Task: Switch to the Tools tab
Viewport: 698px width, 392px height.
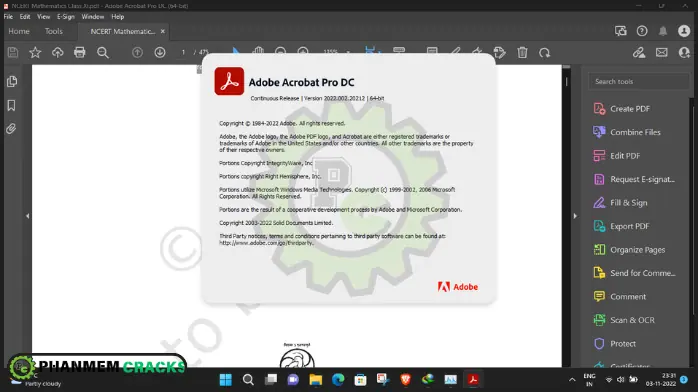Action: click(x=53, y=31)
